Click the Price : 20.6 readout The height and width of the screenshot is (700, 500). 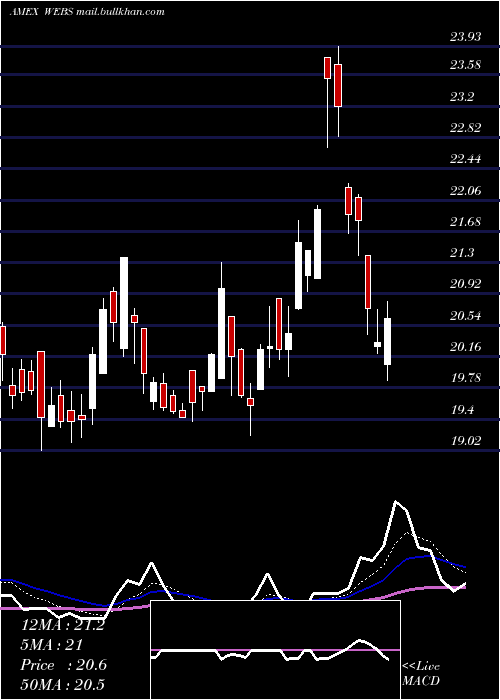pos(64,665)
